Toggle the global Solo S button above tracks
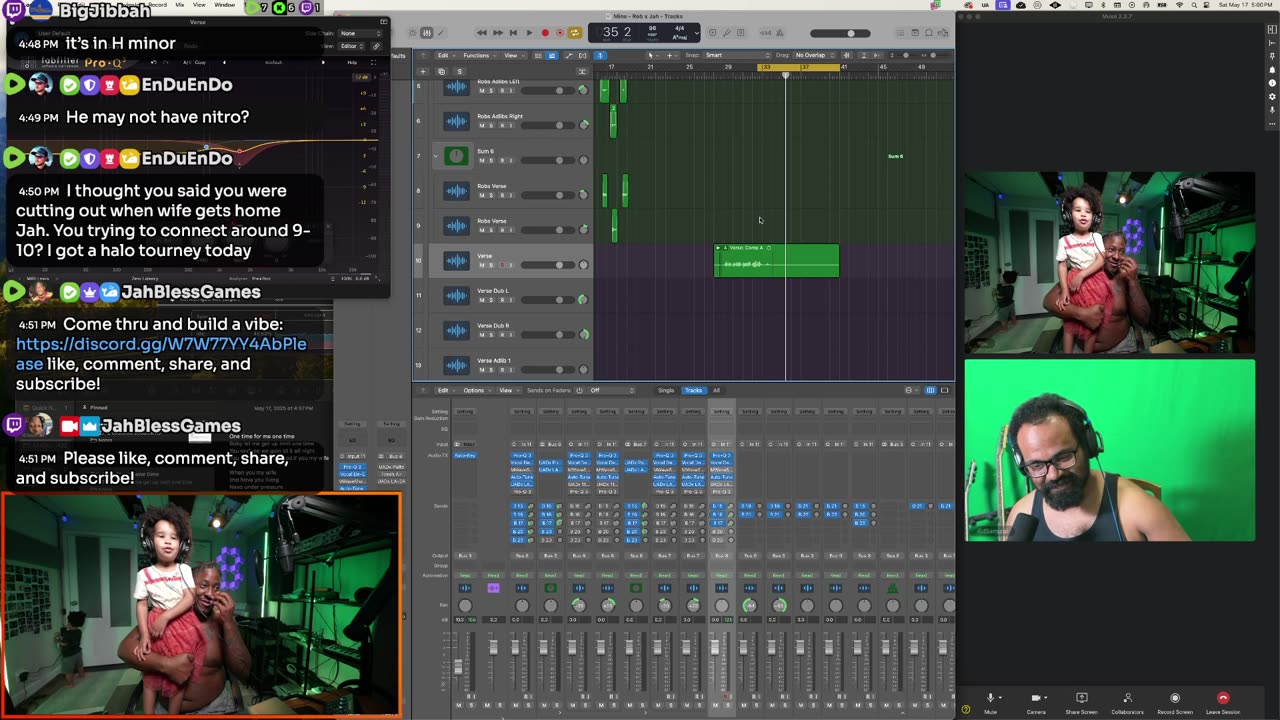Viewport: 1280px width, 720px height. tap(459, 72)
